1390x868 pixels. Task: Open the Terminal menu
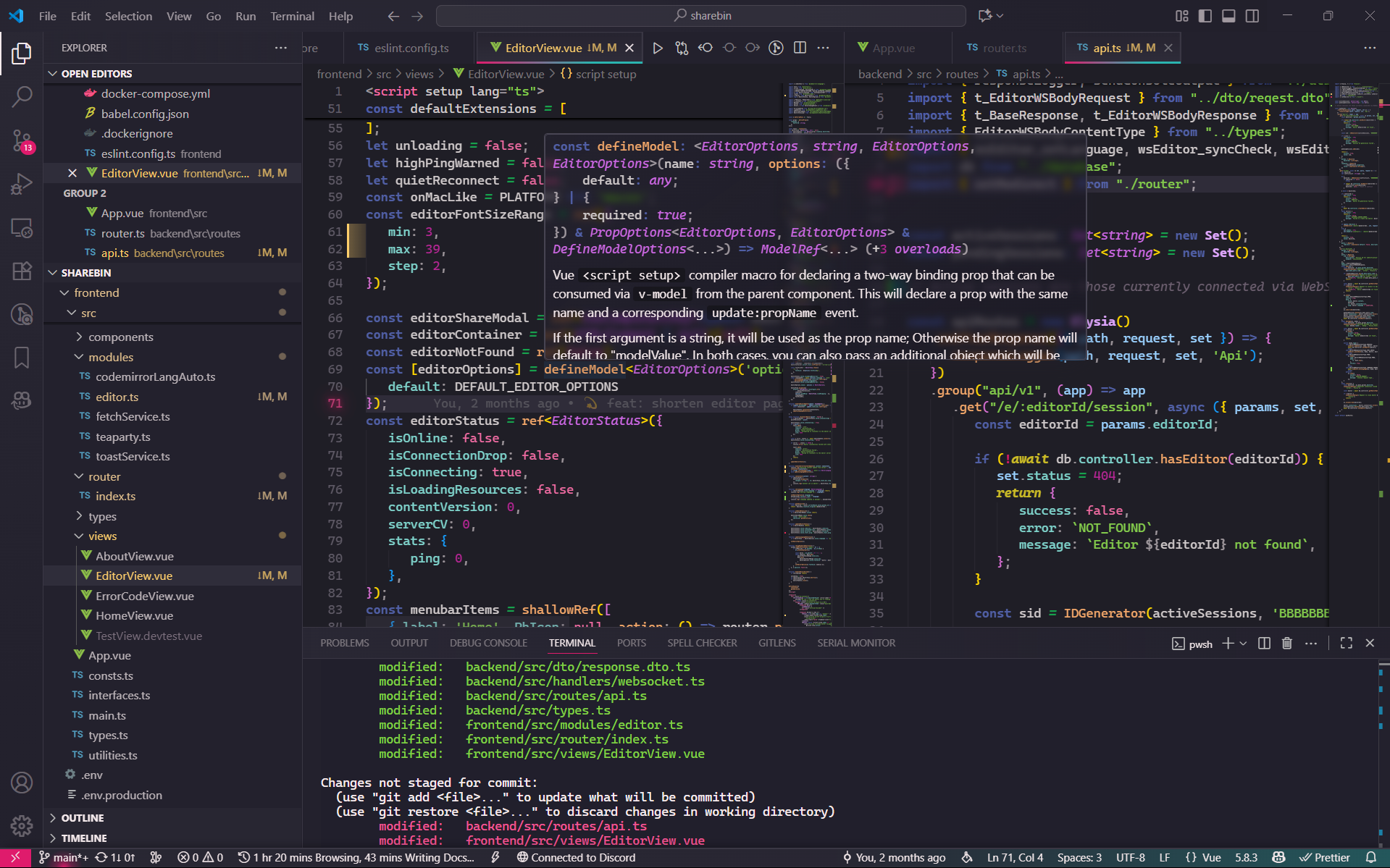pyautogui.click(x=292, y=16)
